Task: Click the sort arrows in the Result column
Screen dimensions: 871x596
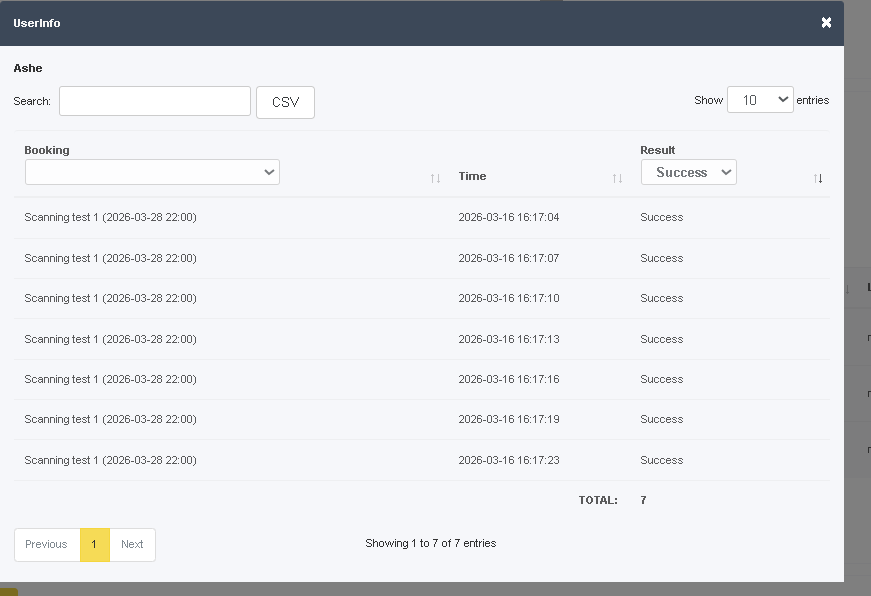Action: tap(818, 178)
